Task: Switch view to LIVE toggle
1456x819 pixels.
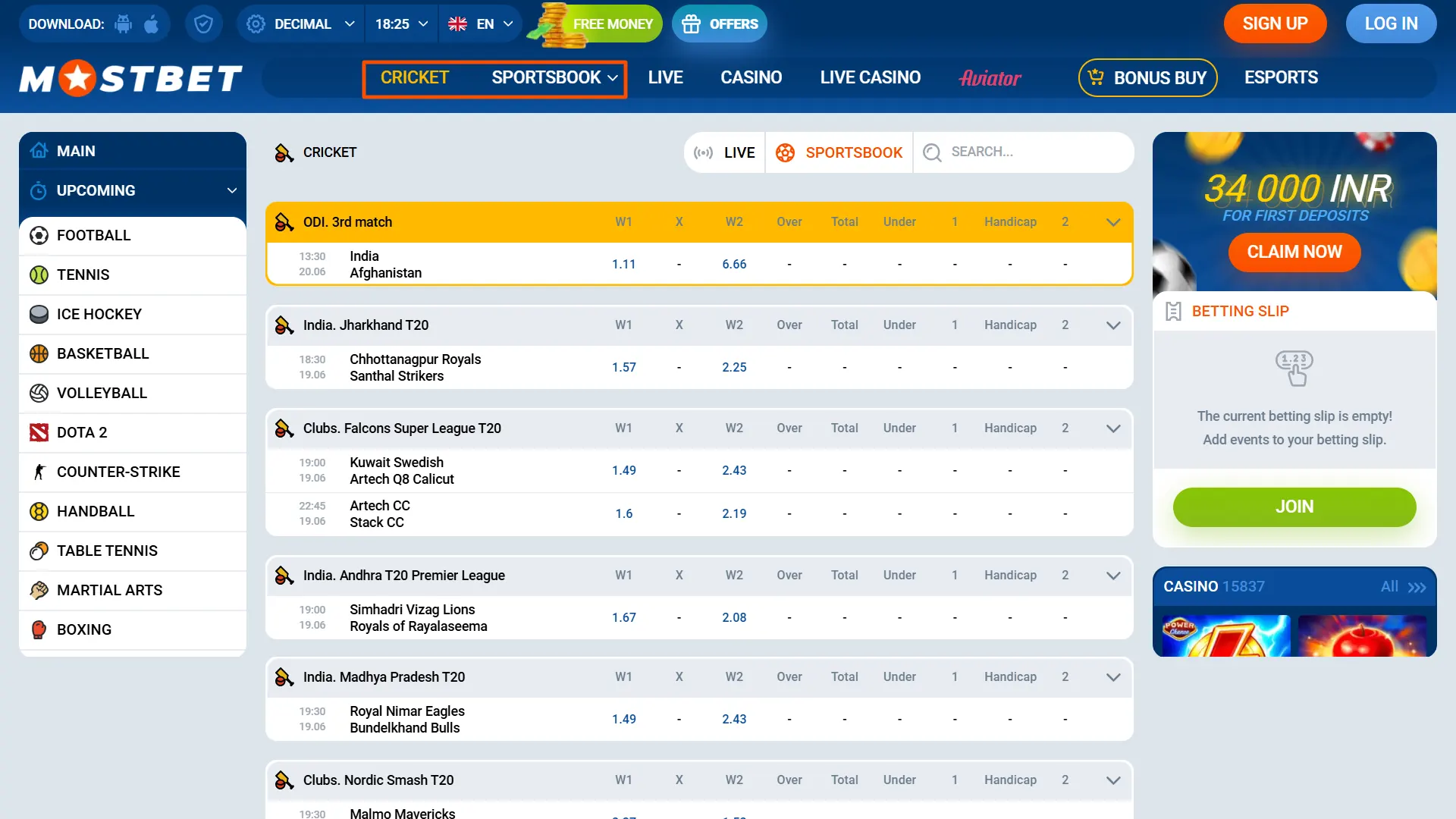Action: (725, 152)
